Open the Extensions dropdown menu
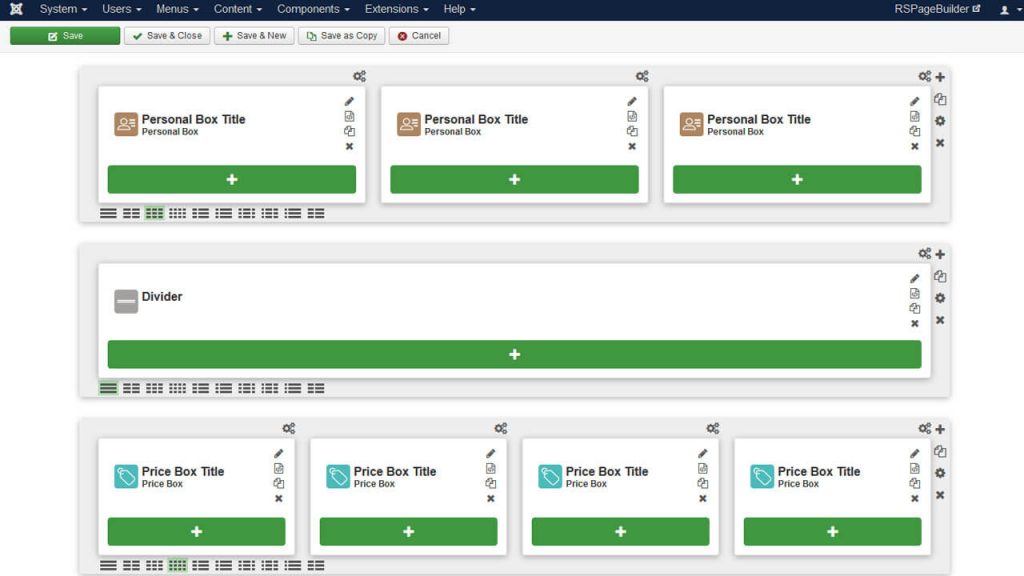 [396, 9]
